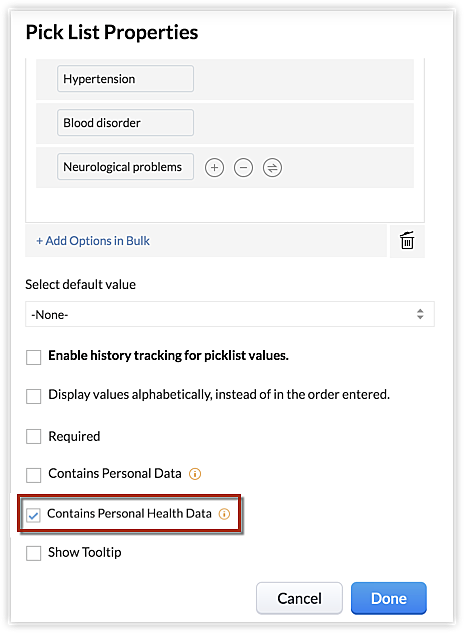Uncheck Contains Personal Health Data
This screenshot has height=633, width=464.
pos(33,515)
